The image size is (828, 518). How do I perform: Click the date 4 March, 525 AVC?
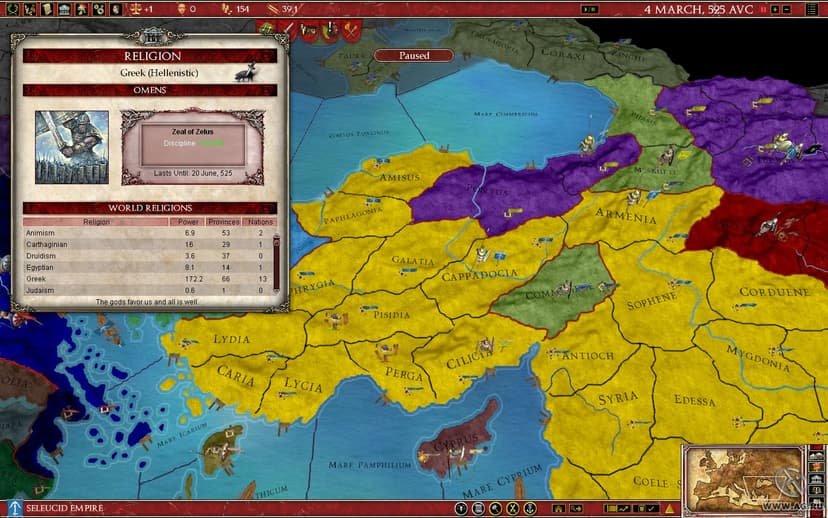[x=698, y=9]
